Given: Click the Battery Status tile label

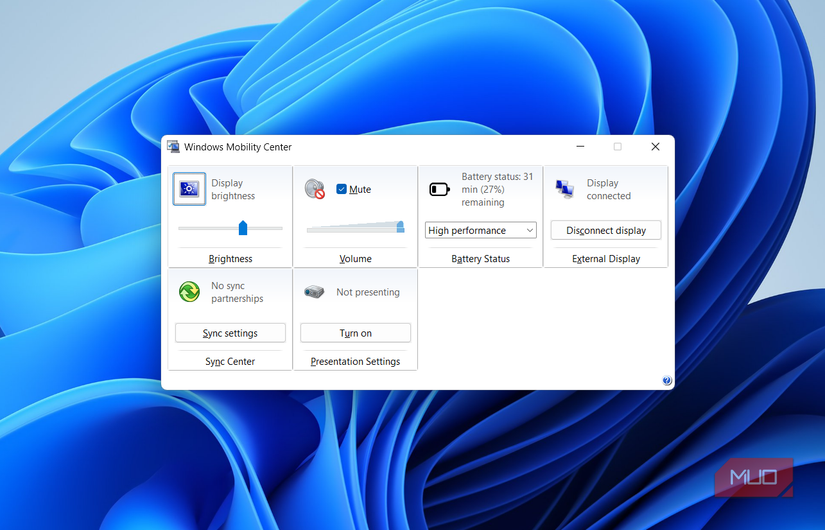Looking at the screenshot, I should 480,258.
